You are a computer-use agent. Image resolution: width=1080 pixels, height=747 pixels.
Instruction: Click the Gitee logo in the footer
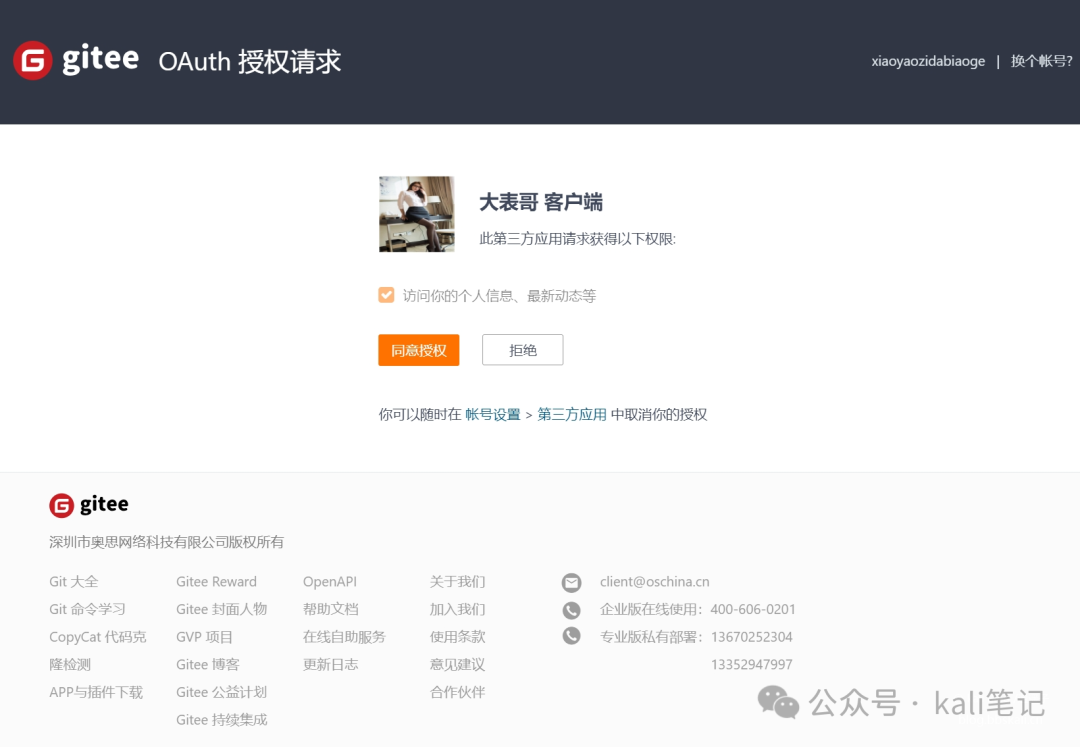point(88,505)
